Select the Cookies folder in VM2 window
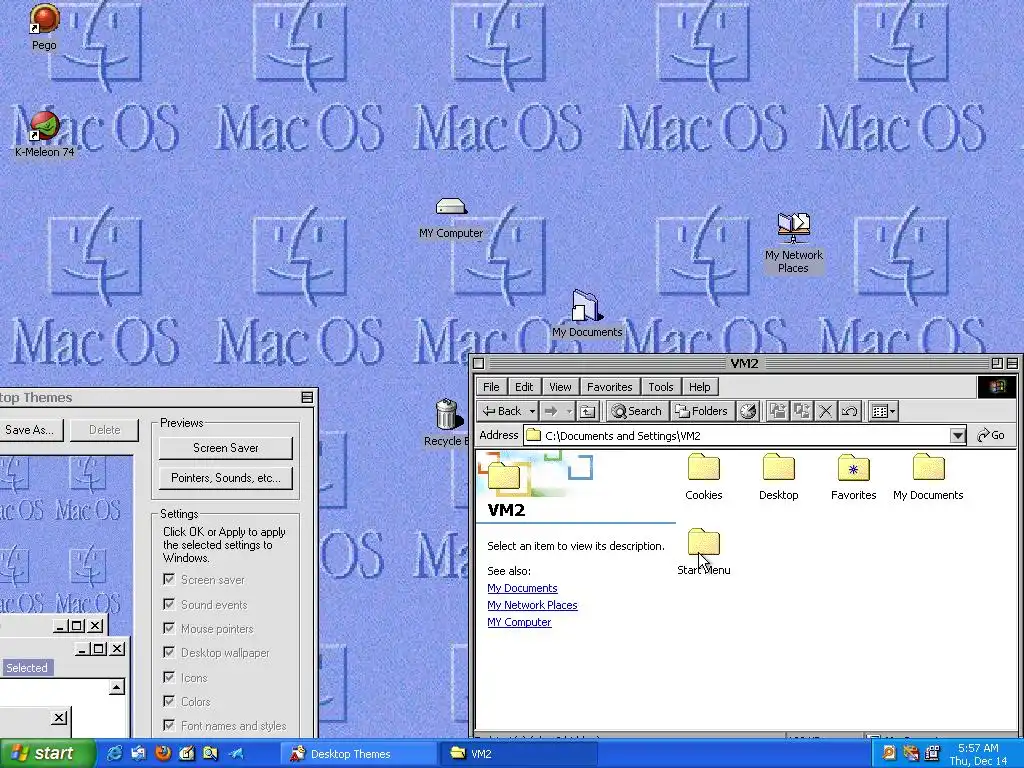The image size is (1024, 768). (703, 468)
